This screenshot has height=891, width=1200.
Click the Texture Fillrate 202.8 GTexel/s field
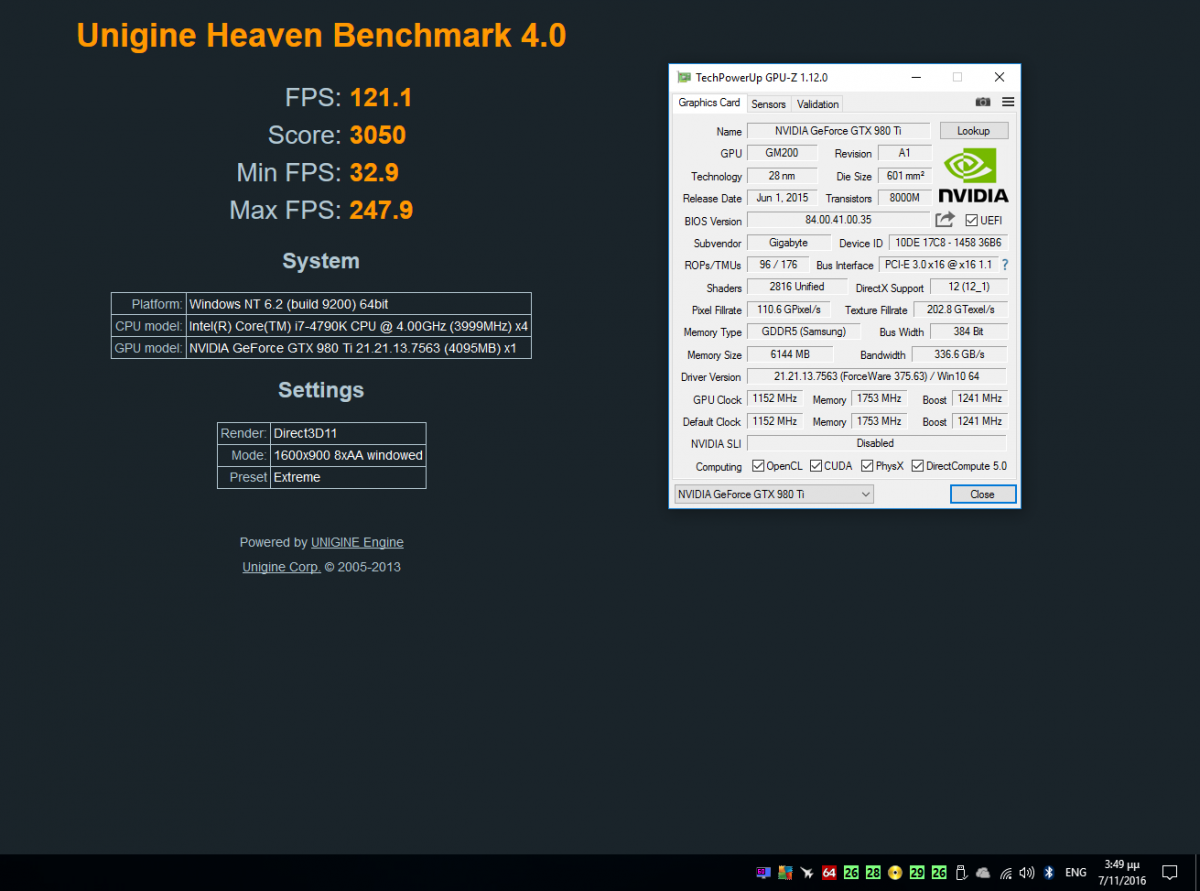[x=960, y=309]
